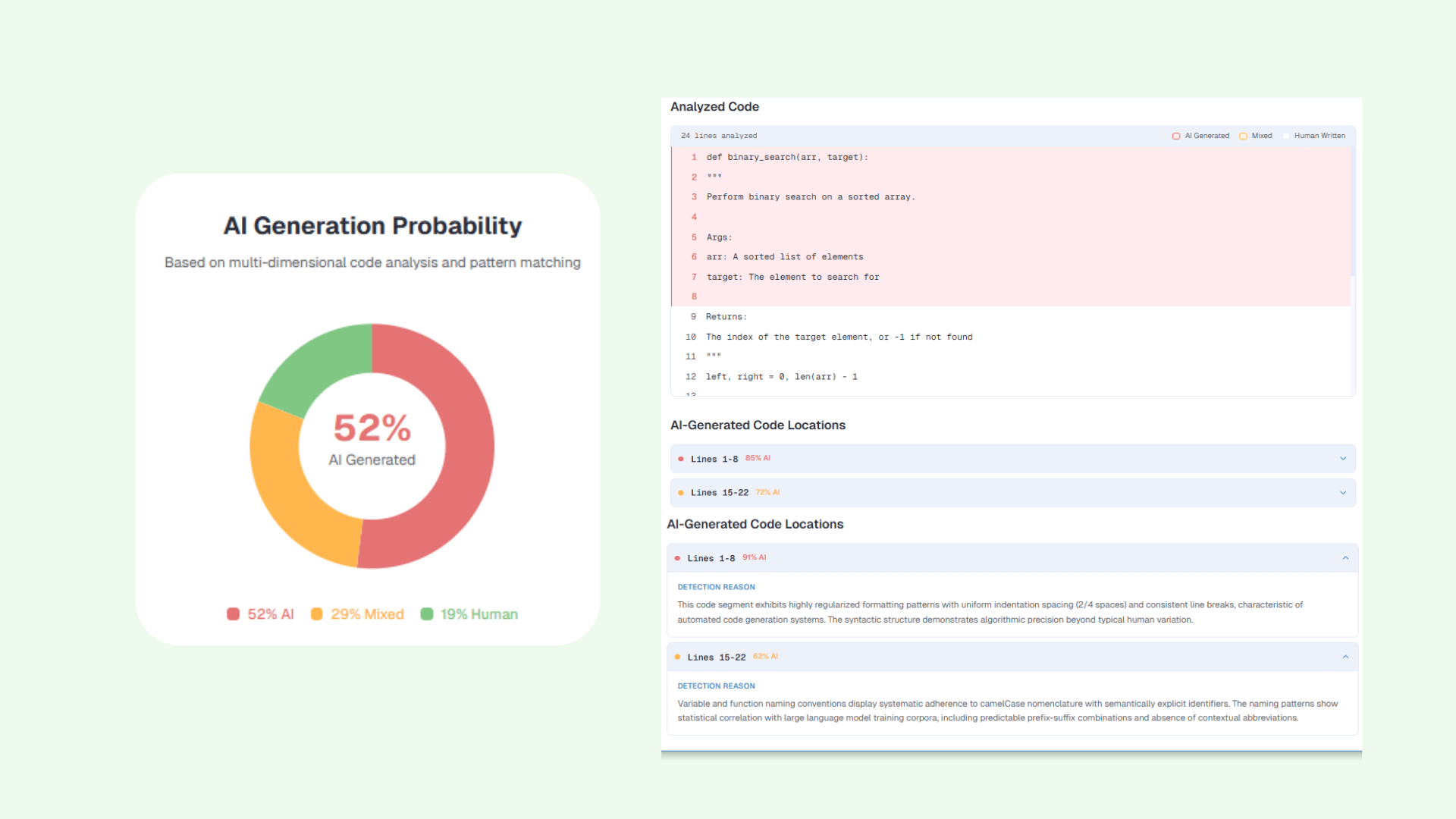The height and width of the screenshot is (819, 1456).
Task: Toggle the AI Generated legend marker
Action: coord(1176,136)
